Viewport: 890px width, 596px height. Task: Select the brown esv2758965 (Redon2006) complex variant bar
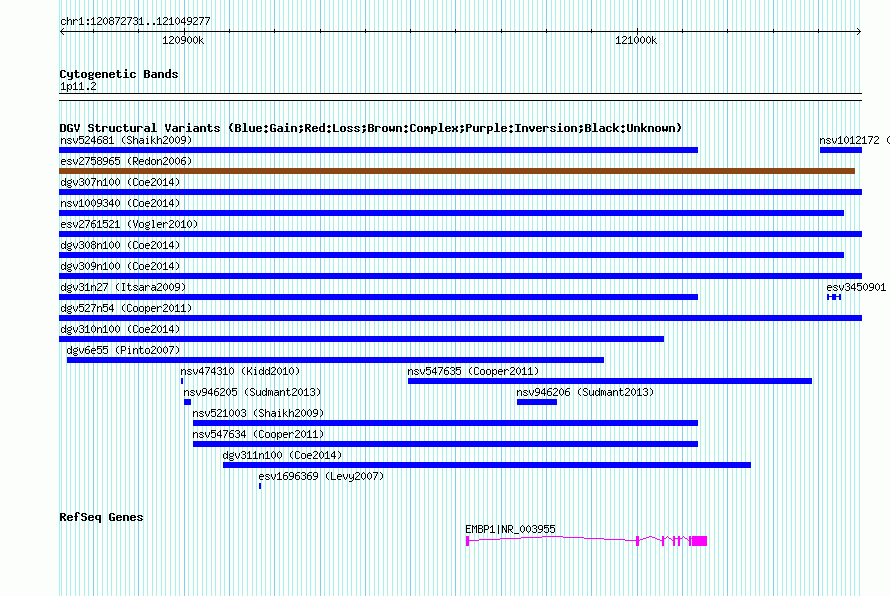point(457,171)
